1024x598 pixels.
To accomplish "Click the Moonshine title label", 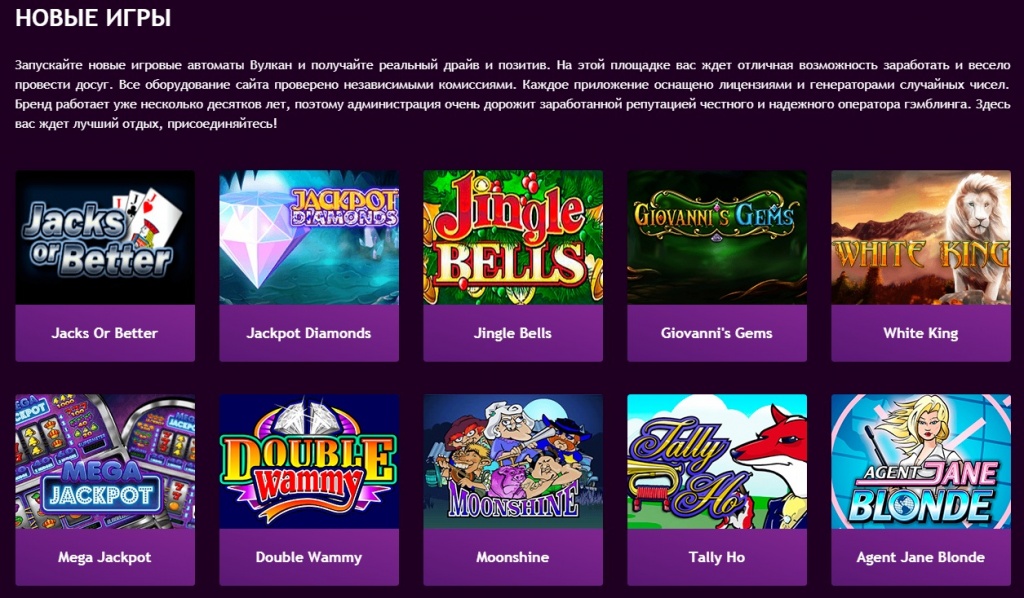I will [x=513, y=558].
